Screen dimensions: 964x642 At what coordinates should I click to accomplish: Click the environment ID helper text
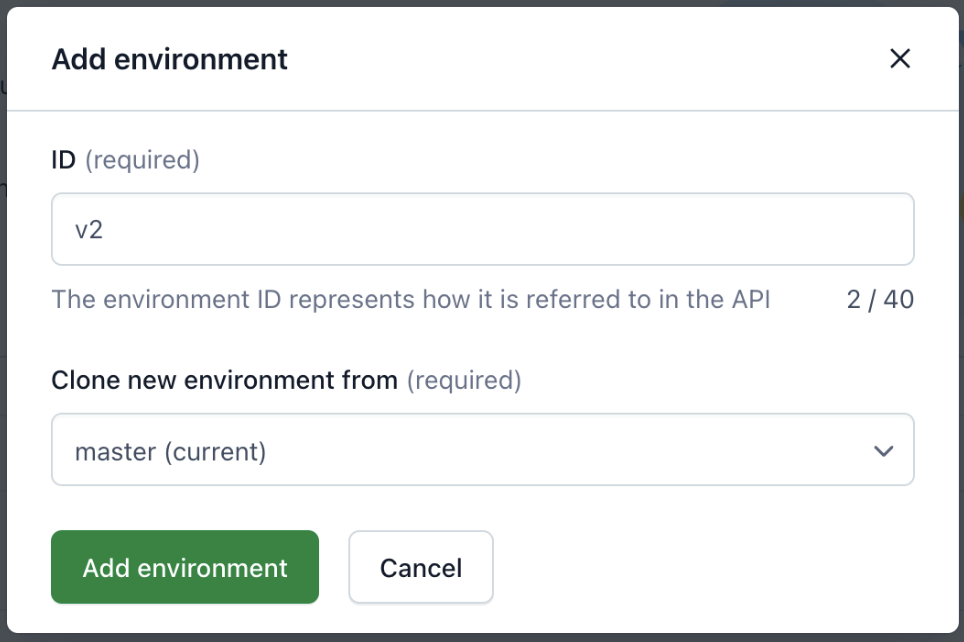[x=410, y=299]
